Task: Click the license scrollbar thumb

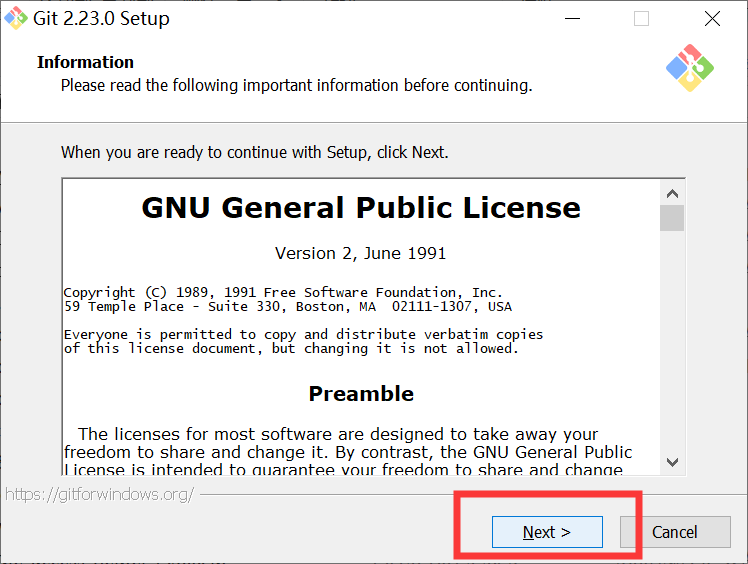Action: (x=672, y=218)
